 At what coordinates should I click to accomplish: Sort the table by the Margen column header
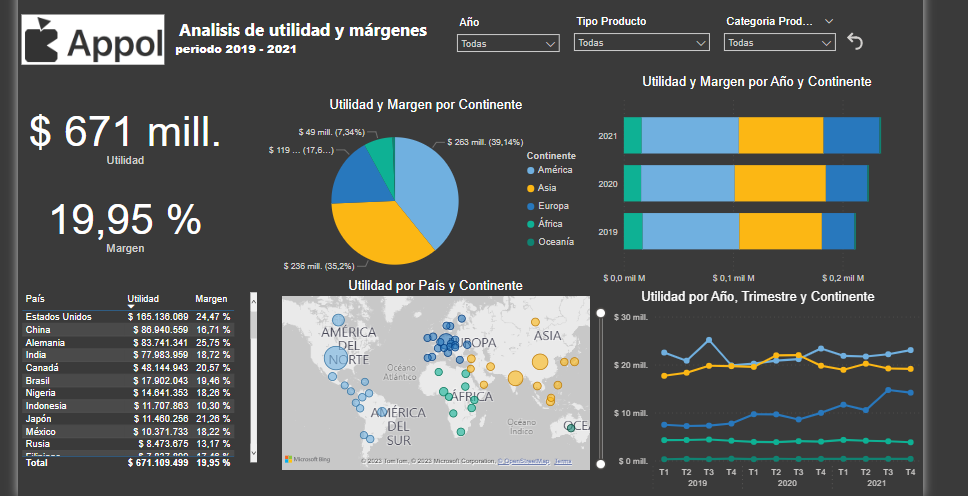point(211,299)
